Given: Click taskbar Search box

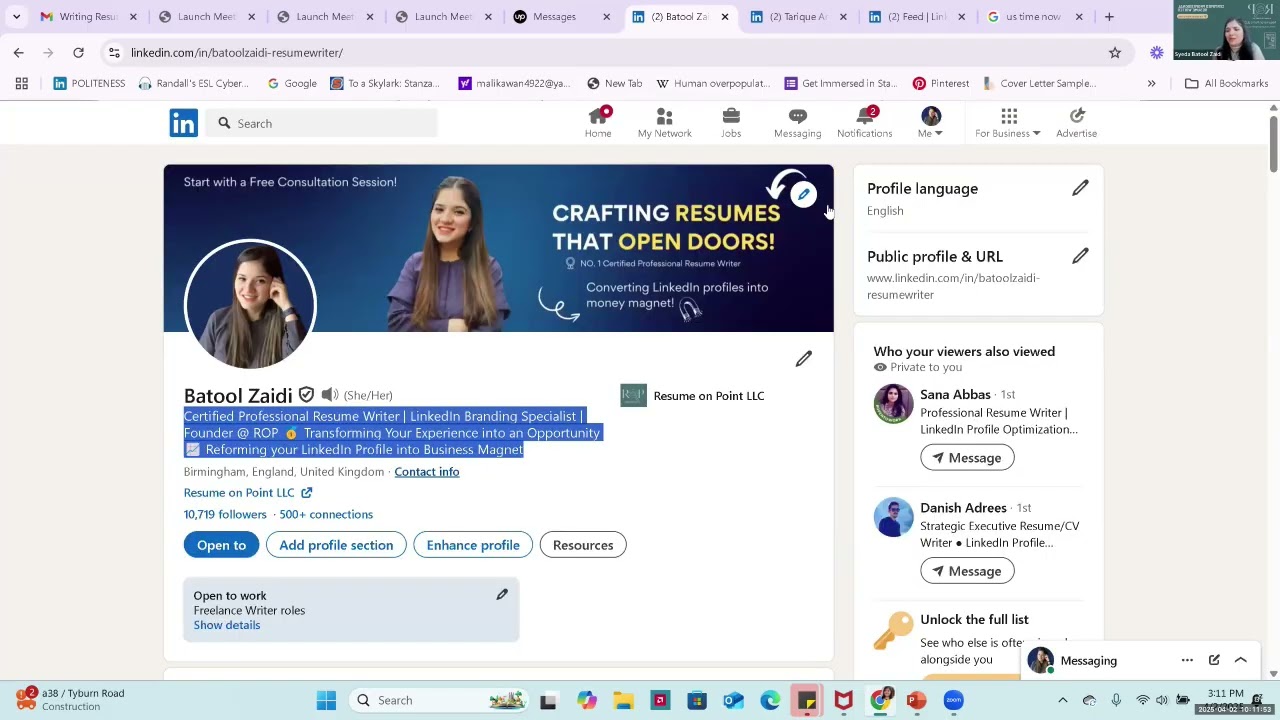Looking at the screenshot, I should [441, 700].
